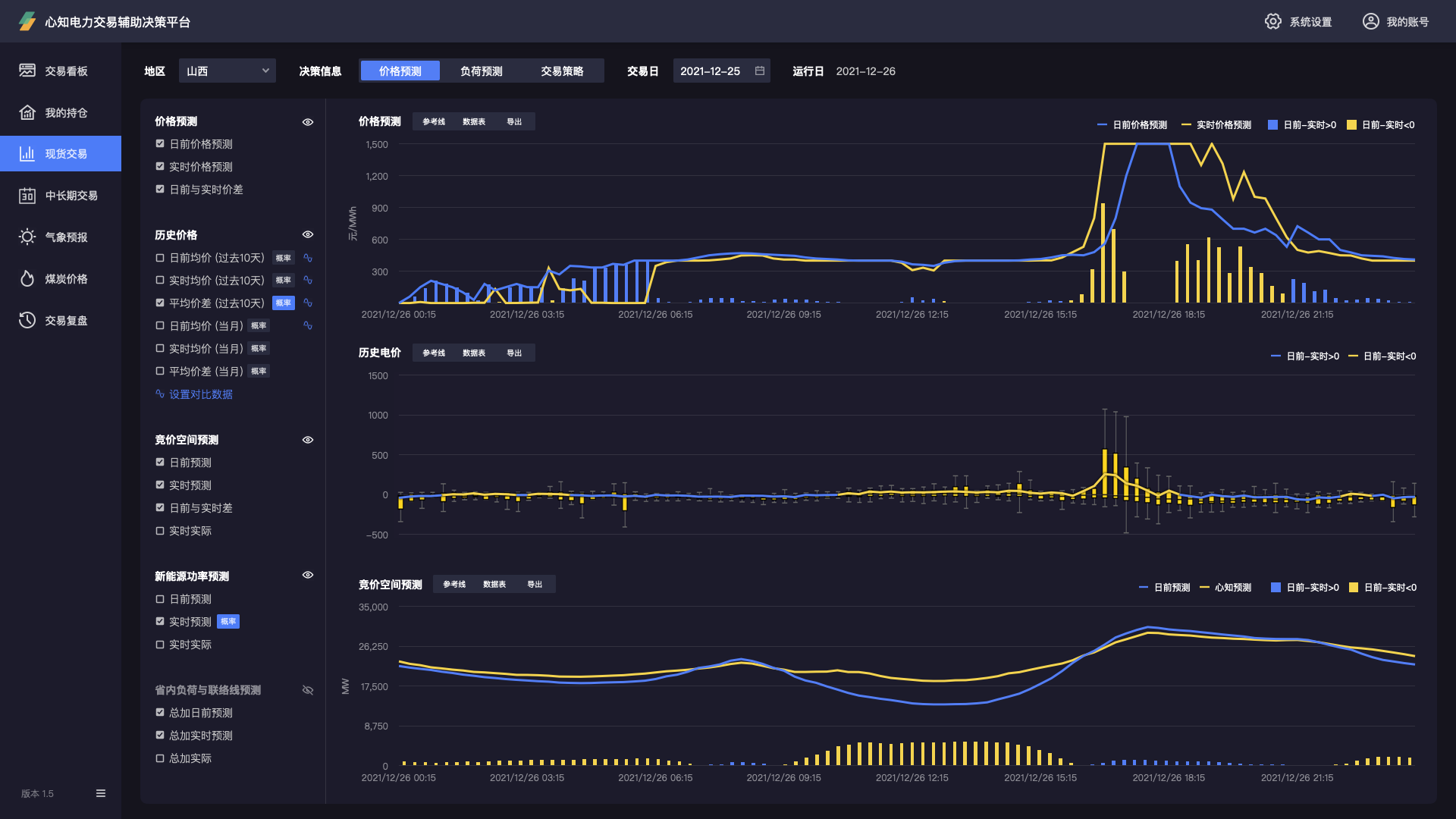This screenshot has width=1456, height=819.
Task: Toggle visibility eye for 历史价格 section
Action: [x=308, y=234]
